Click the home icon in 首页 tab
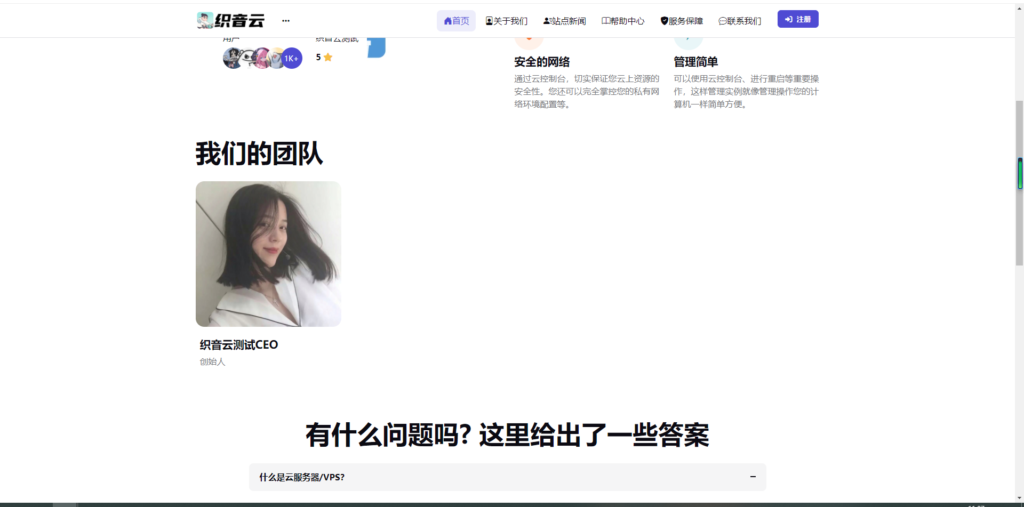This screenshot has height=507, width=1024. pyautogui.click(x=447, y=21)
